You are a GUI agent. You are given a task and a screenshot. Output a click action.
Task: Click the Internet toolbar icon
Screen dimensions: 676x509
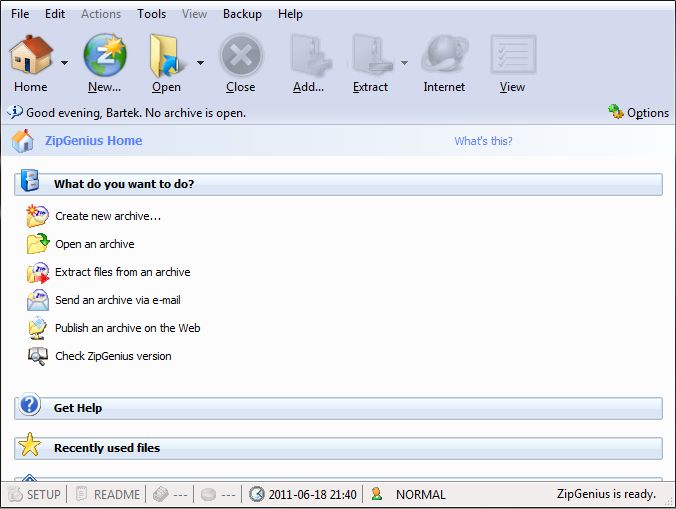(x=444, y=54)
